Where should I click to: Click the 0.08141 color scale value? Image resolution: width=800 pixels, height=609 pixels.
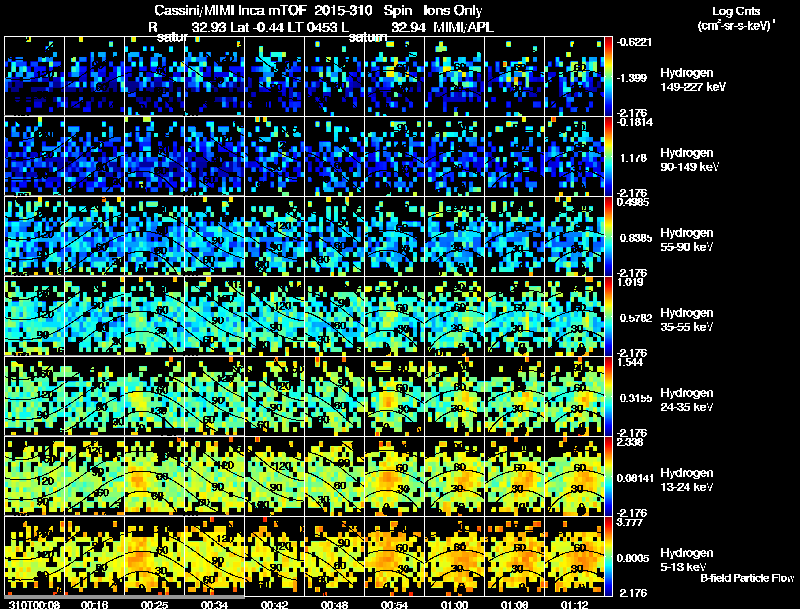coord(635,478)
